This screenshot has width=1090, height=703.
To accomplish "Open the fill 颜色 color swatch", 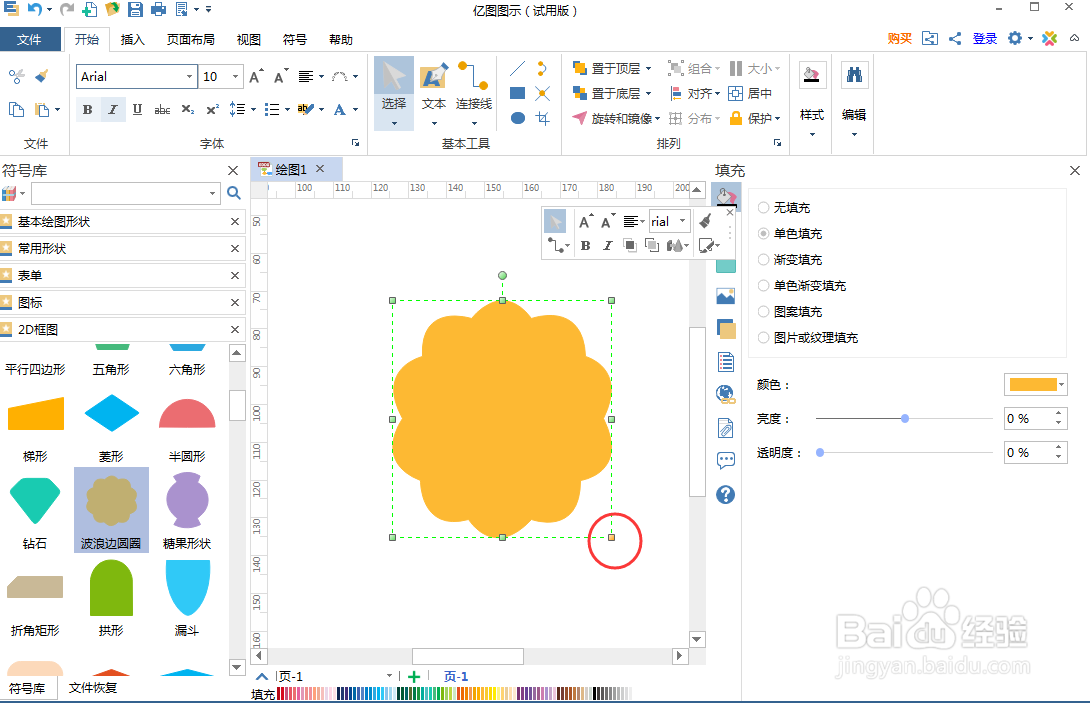I will coord(1035,384).
